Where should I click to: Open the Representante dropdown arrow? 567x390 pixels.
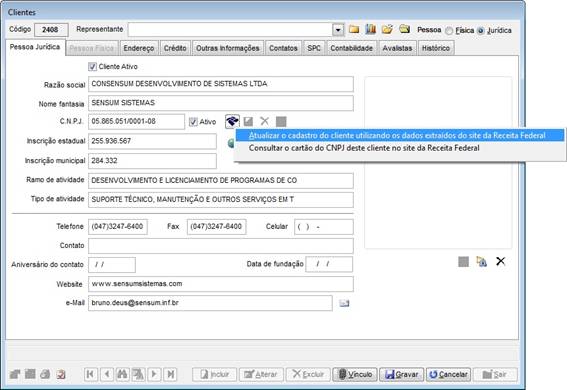[338, 30]
